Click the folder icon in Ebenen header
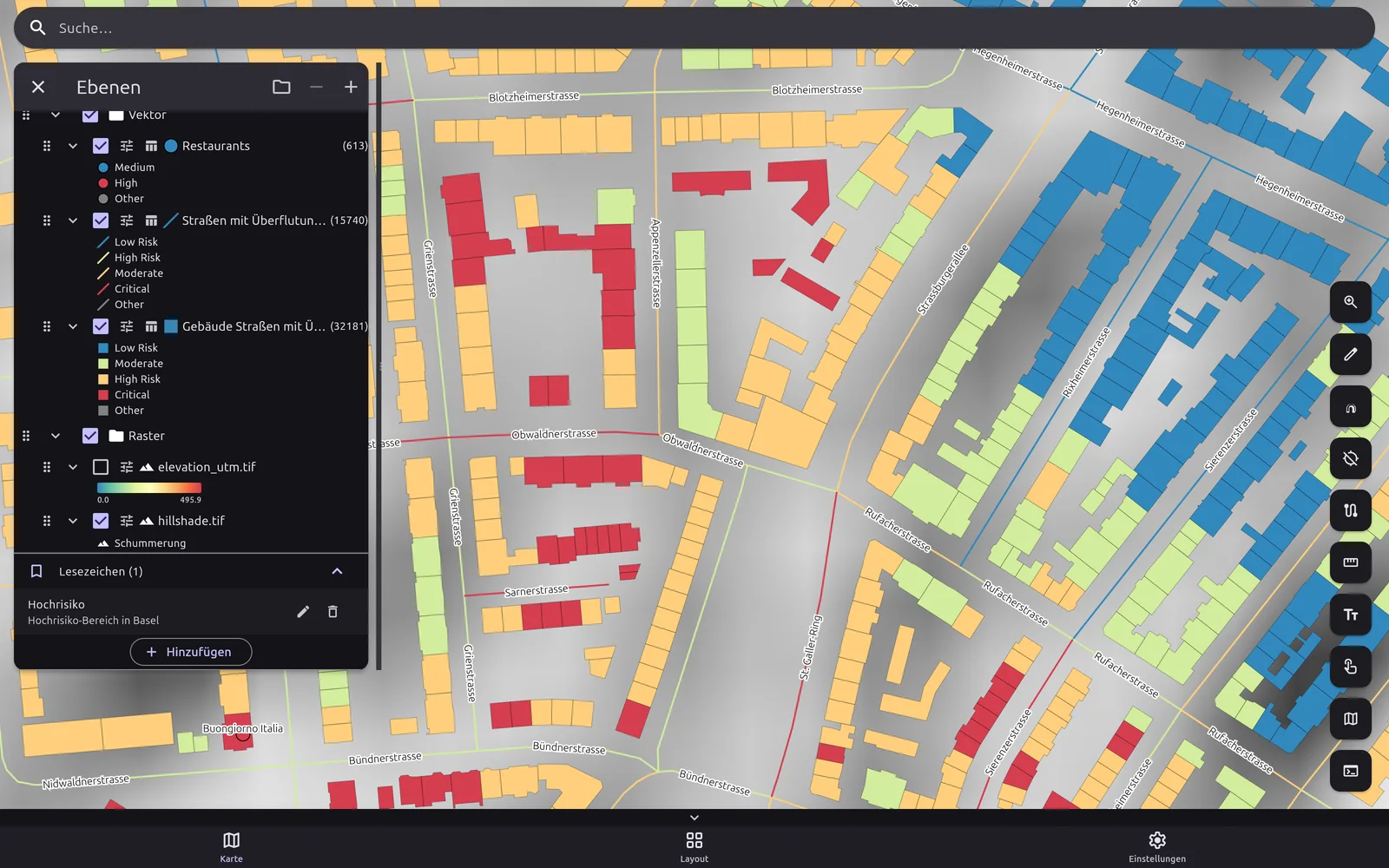This screenshot has width=1389, height=868. [x=281, y=87]
